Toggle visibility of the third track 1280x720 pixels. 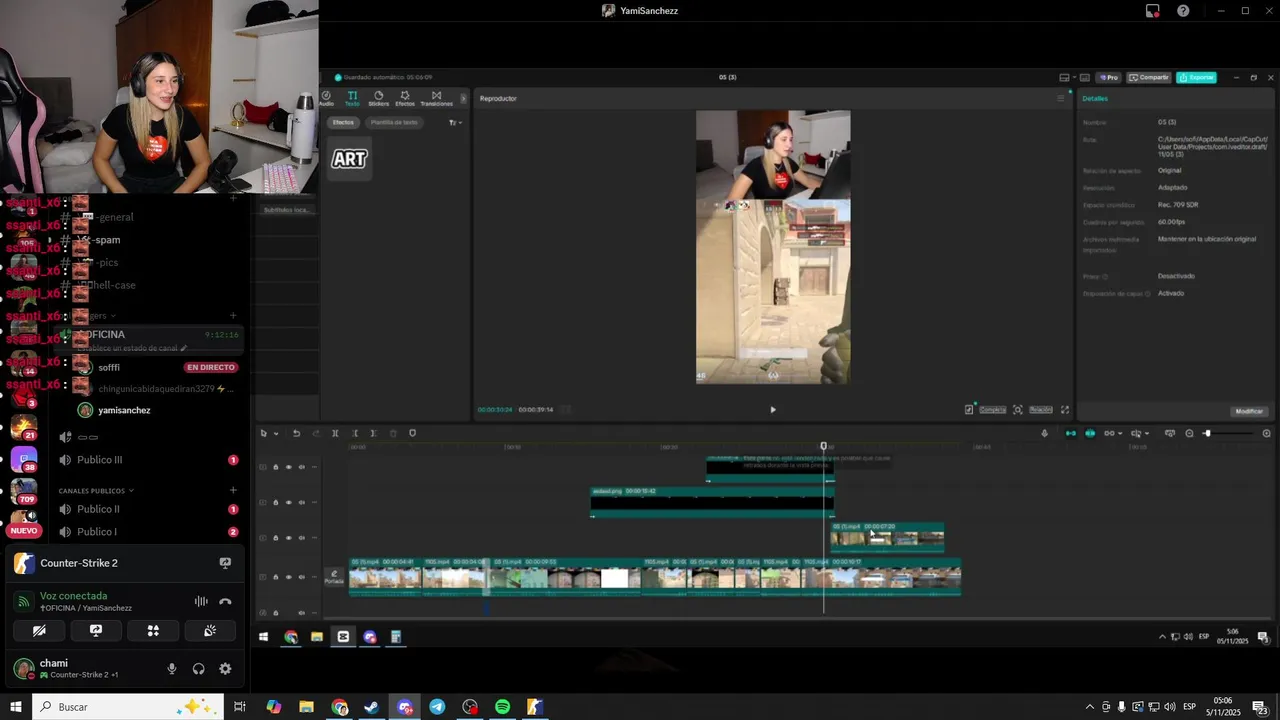tap(289, 538)
